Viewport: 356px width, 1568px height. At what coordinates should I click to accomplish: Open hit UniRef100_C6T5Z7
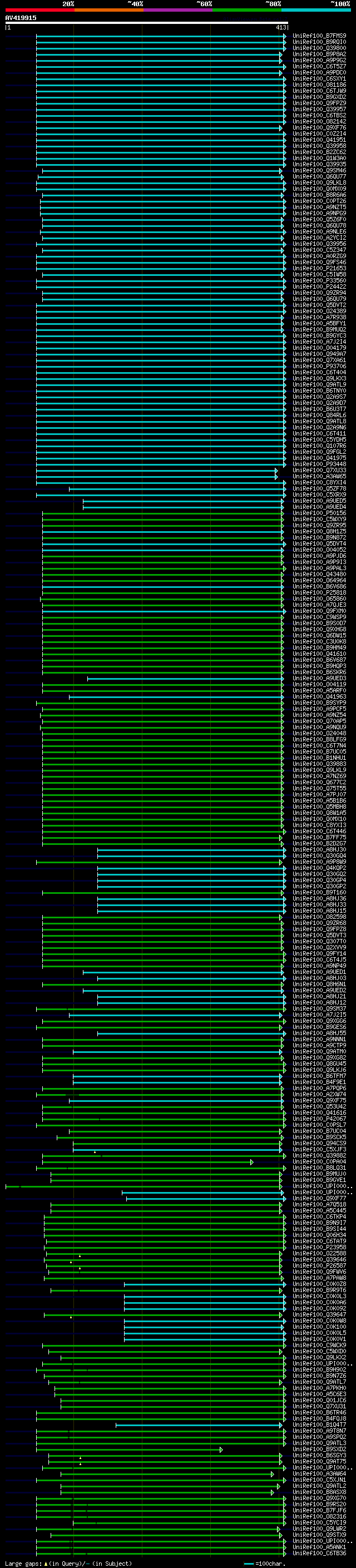click(319, 66)
